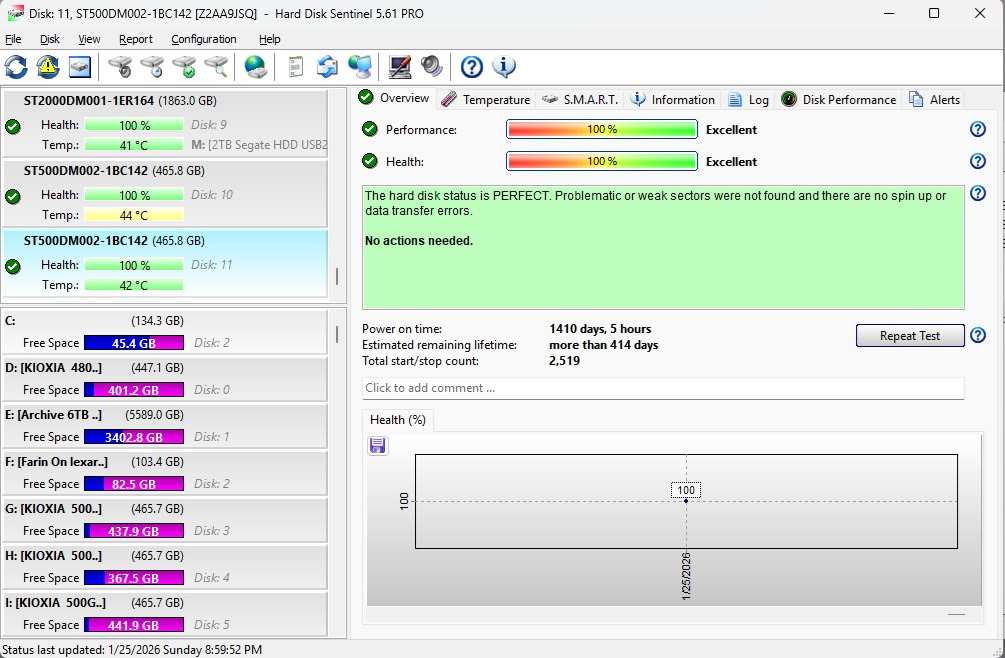Open the Report menu
The width and height of the screenshot is (1005, 658).
click(136, 39)
